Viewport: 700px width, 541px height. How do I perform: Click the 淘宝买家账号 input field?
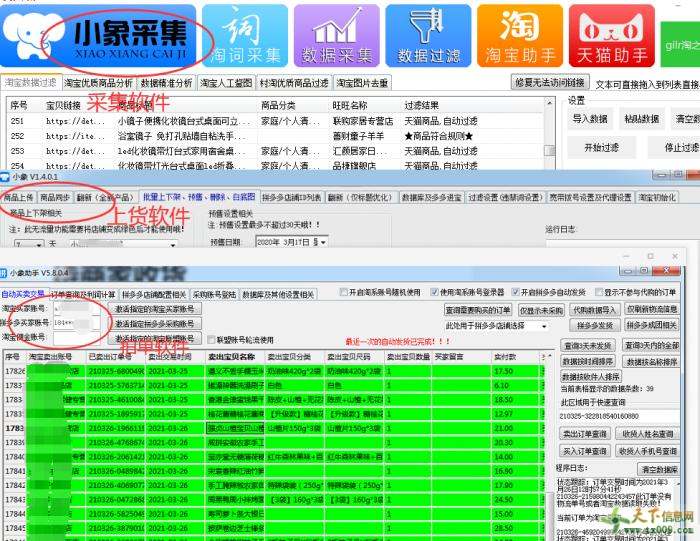point(77,308)
